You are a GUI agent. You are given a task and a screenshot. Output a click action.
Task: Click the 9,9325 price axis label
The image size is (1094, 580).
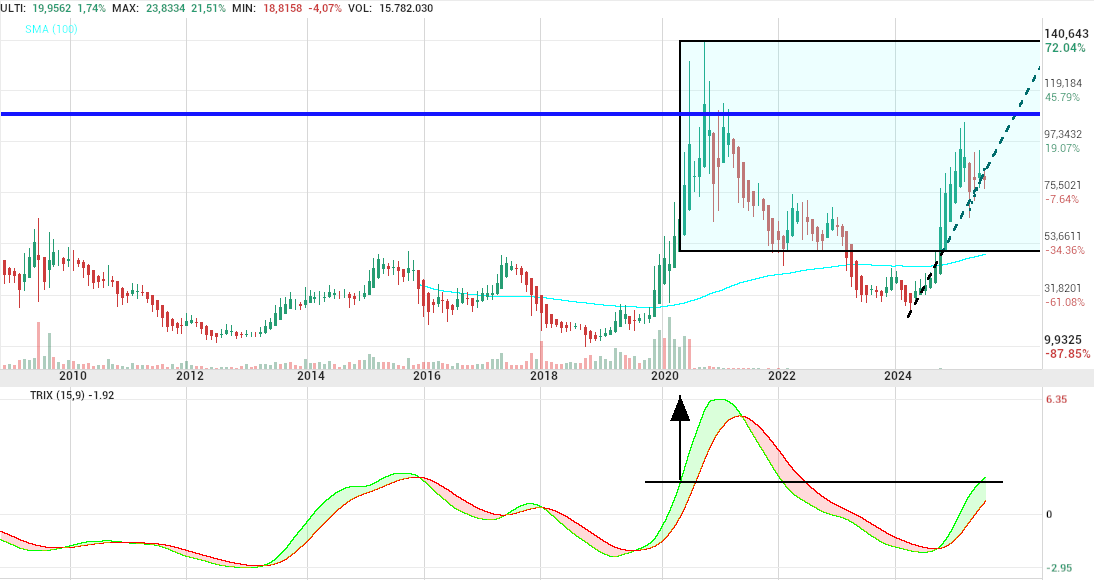click(x=1063, y=339)
